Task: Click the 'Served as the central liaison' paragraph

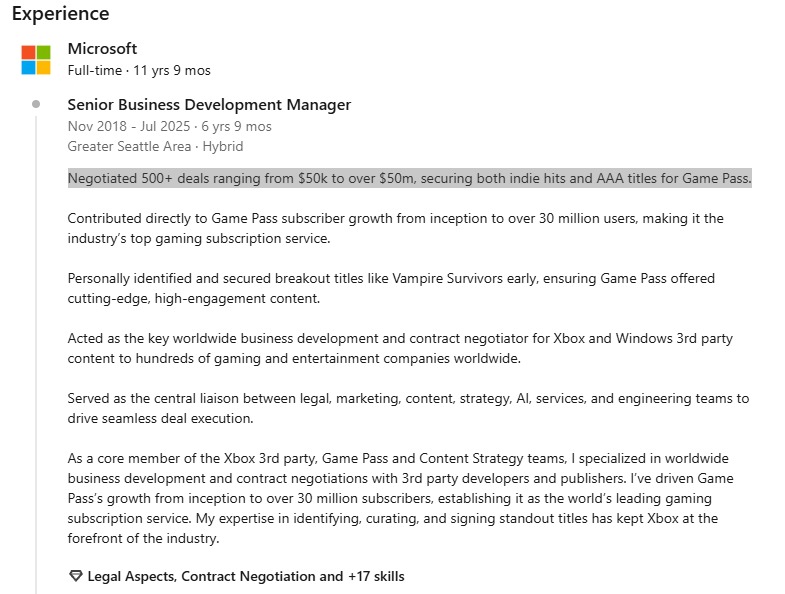Action: coord(408,408)
